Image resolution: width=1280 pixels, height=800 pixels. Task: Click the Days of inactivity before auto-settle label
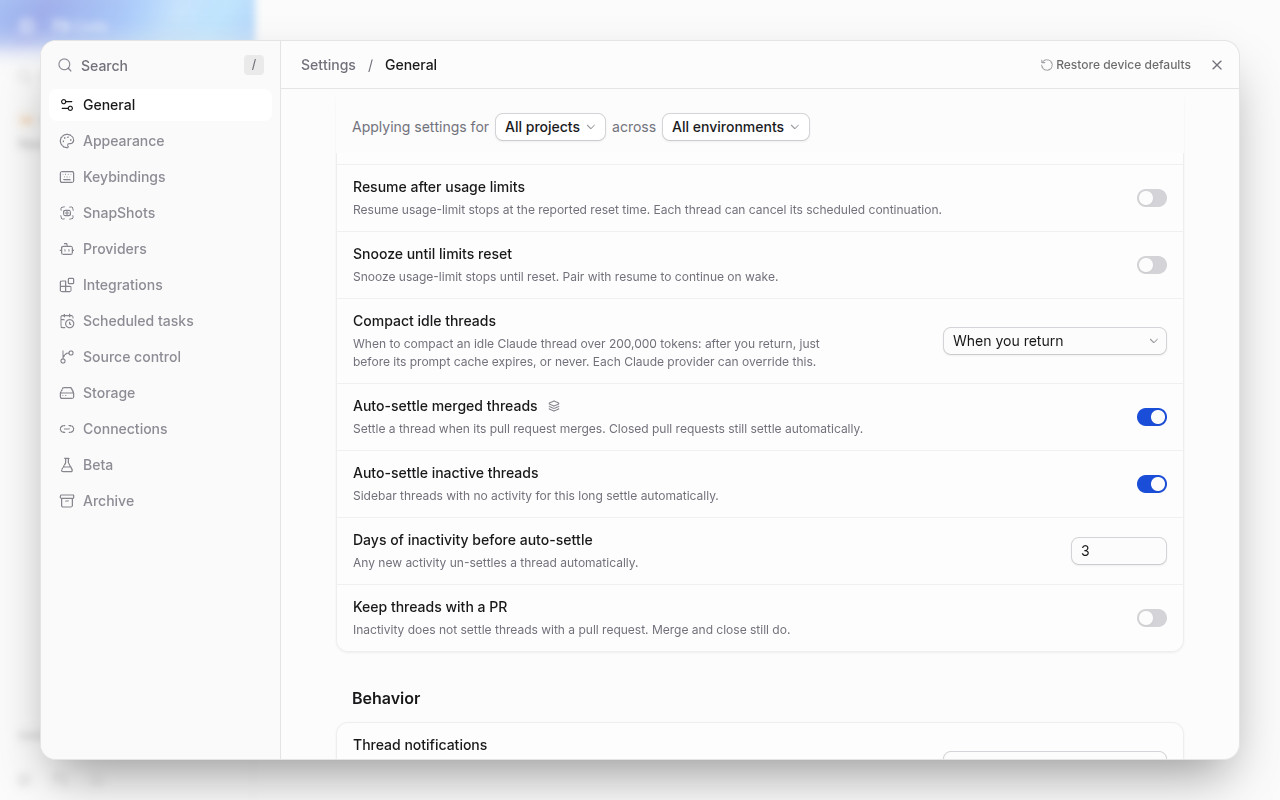(473, 540)
